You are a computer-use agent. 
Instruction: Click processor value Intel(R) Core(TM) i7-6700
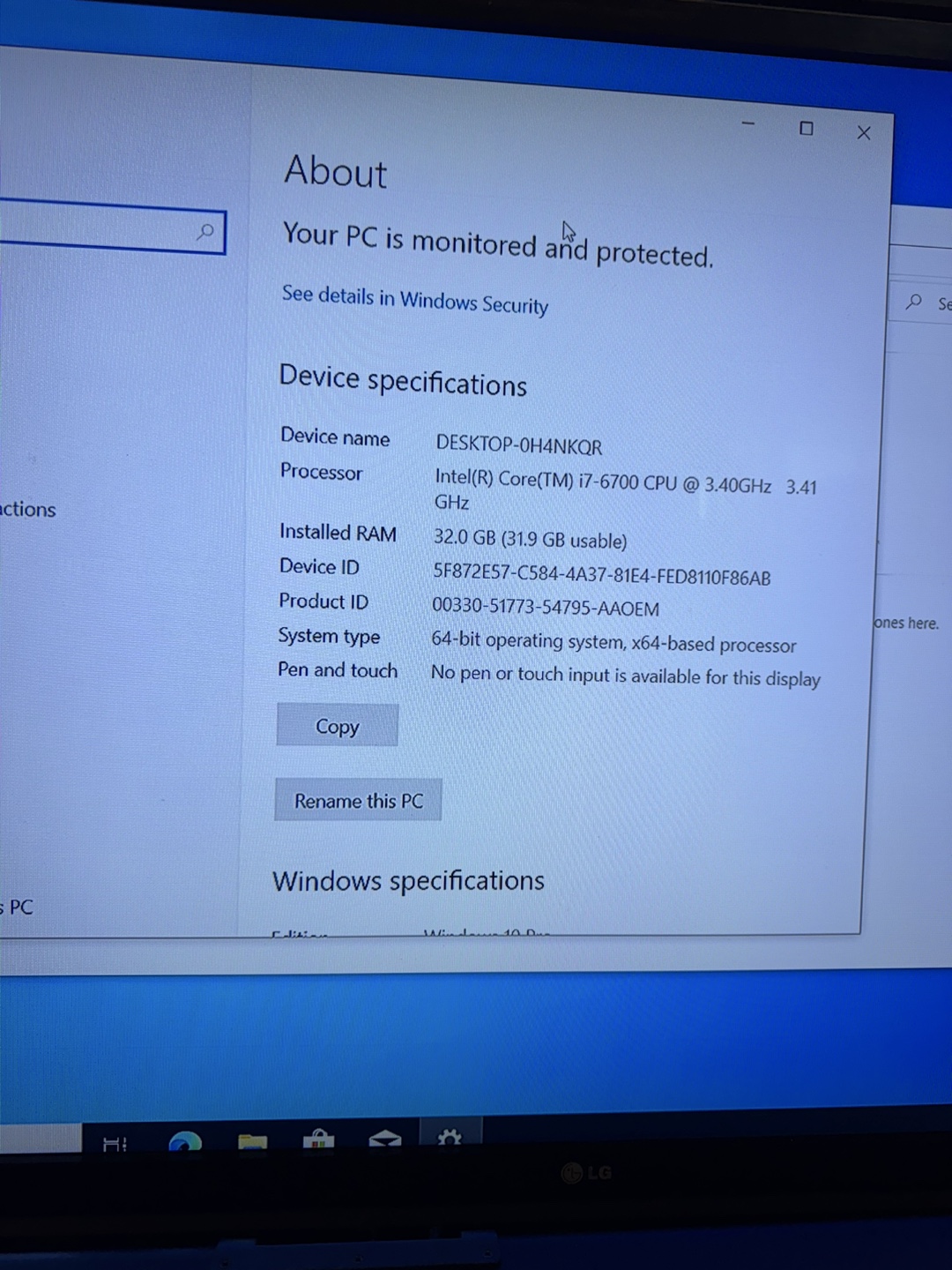coord(626,491)
